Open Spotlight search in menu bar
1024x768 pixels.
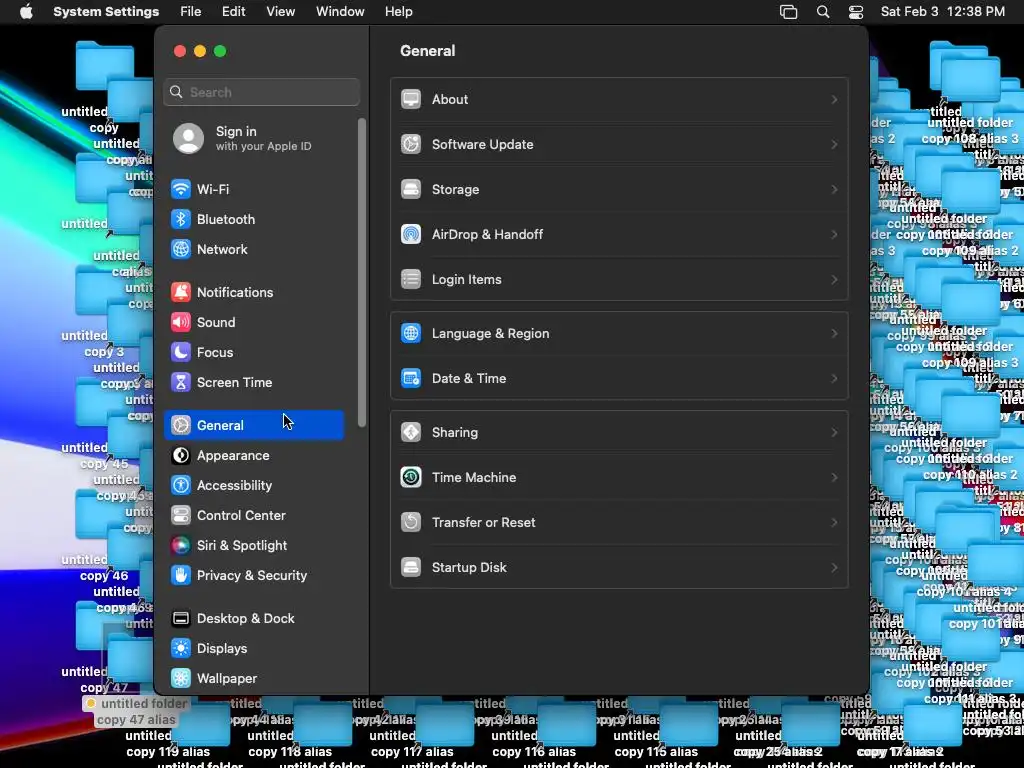(x=823, y=12)
